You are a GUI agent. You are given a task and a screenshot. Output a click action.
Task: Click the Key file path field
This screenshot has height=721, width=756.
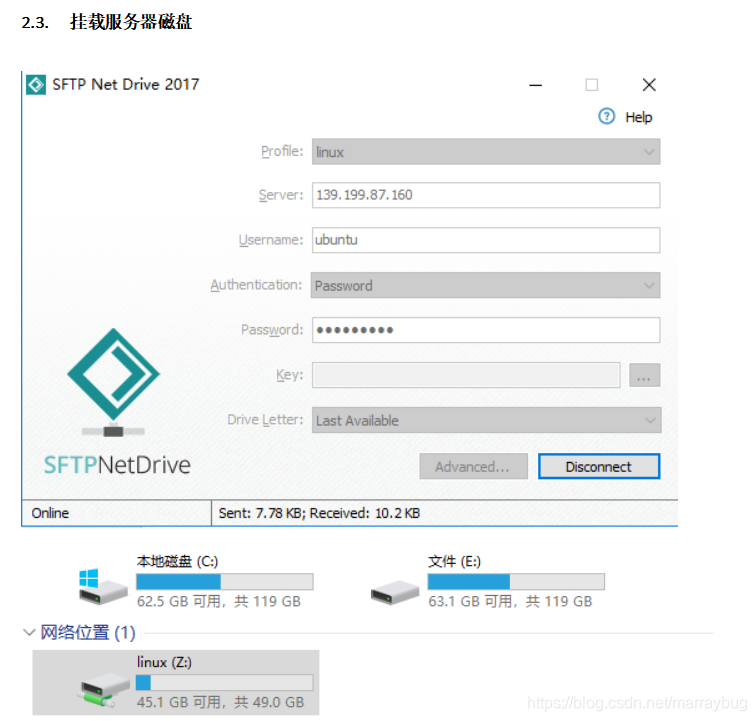point(466,375)
